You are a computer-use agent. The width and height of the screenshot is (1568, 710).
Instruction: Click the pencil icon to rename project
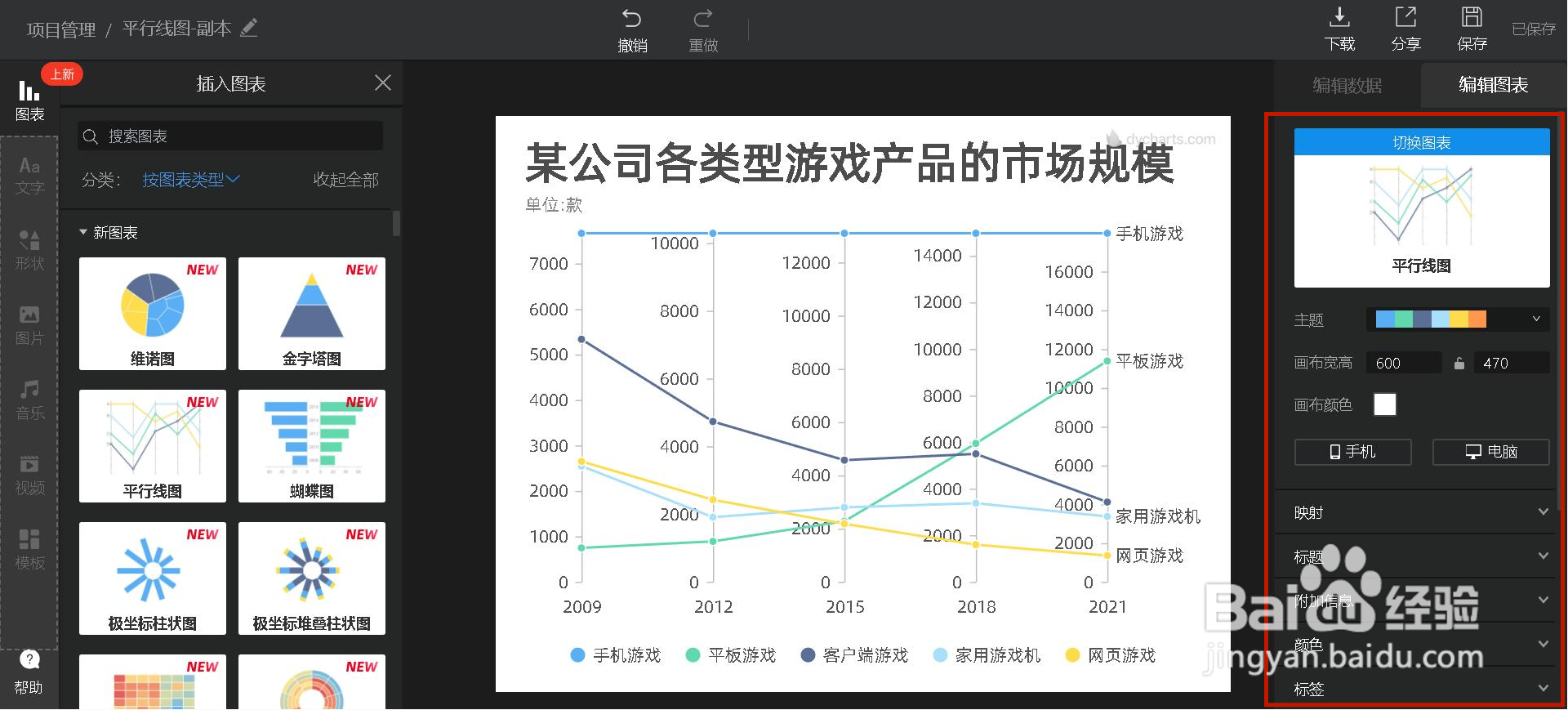coord(249,28)
